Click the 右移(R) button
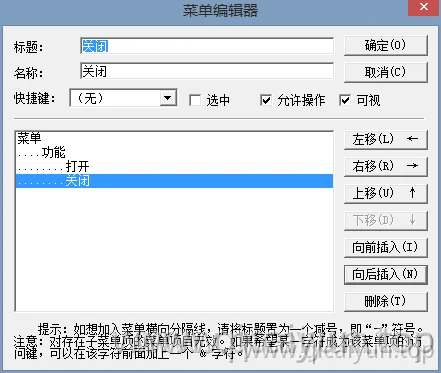 pos(385,166)
